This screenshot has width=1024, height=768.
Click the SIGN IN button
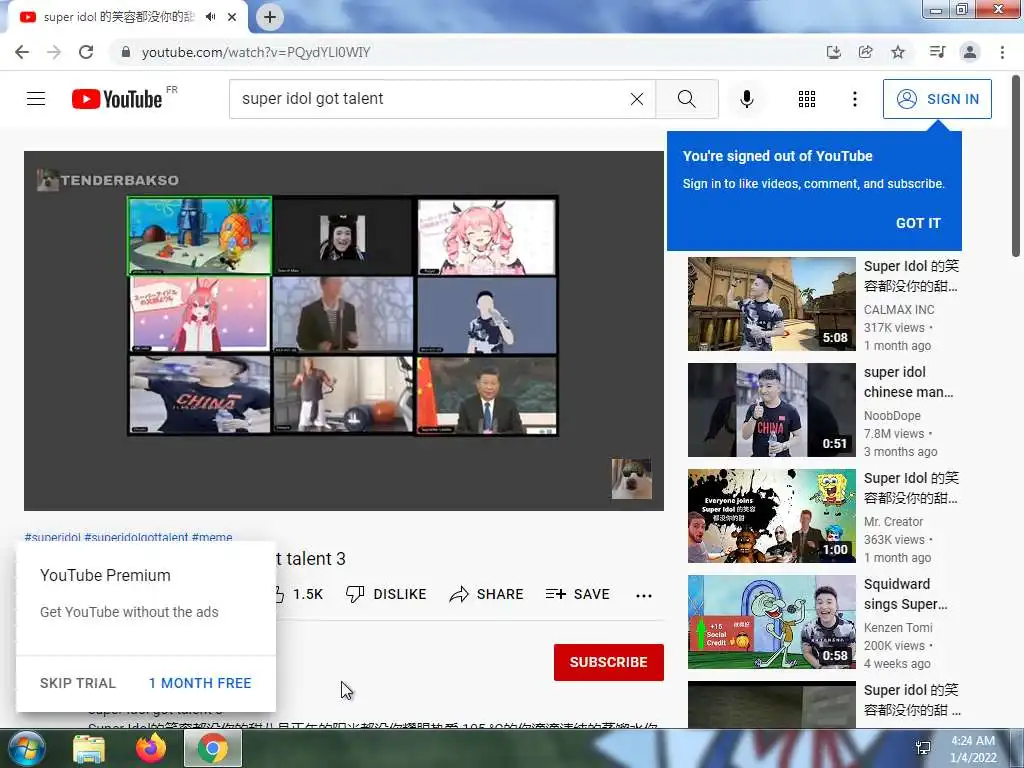pyautogui.click(x=937, y=99)
